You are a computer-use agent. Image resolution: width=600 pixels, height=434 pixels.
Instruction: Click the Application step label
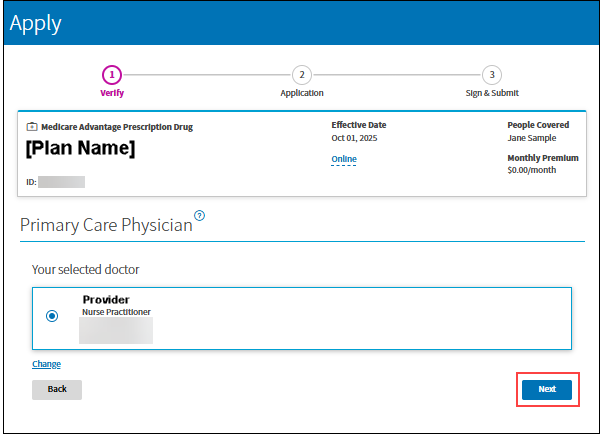[302, 93]
